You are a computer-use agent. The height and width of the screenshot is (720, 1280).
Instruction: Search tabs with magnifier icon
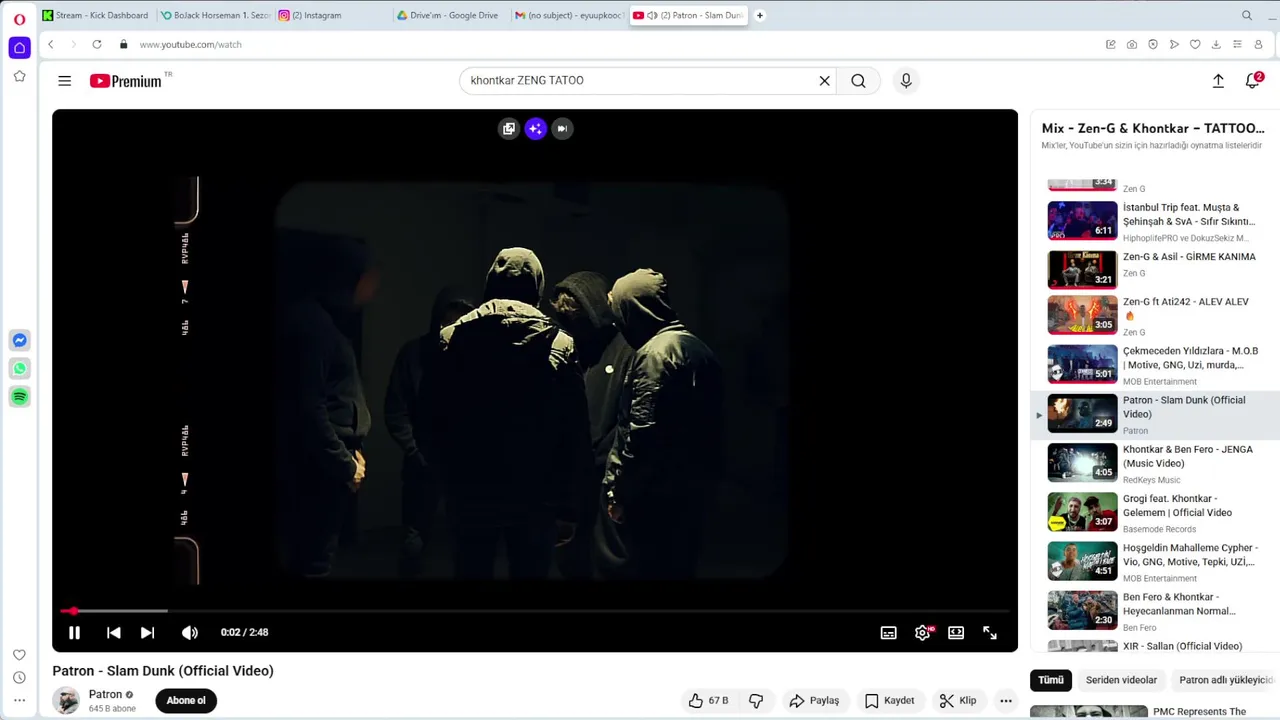click(1247, 15)
